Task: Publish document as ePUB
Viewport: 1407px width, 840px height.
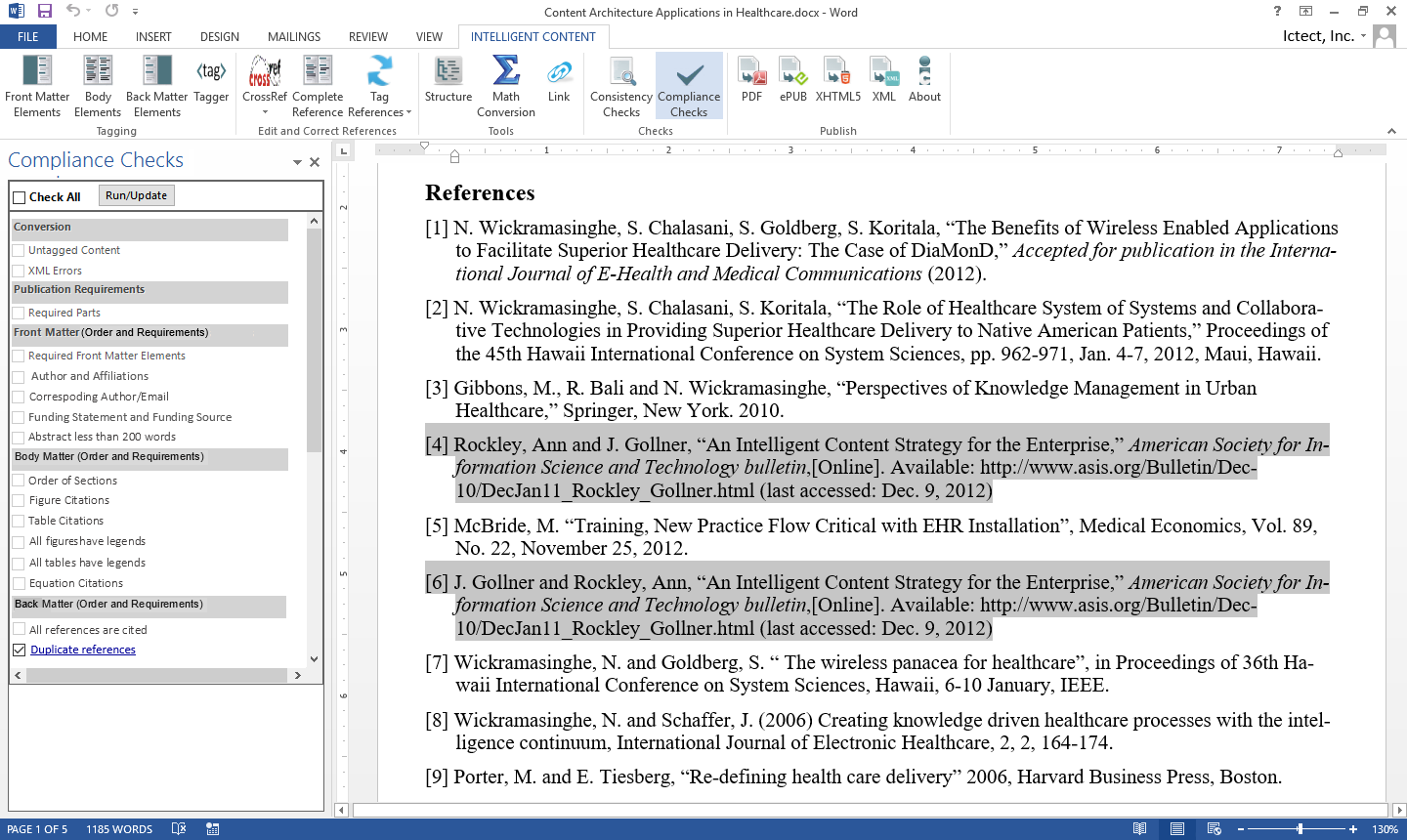Action: click(x=793, y=80)
